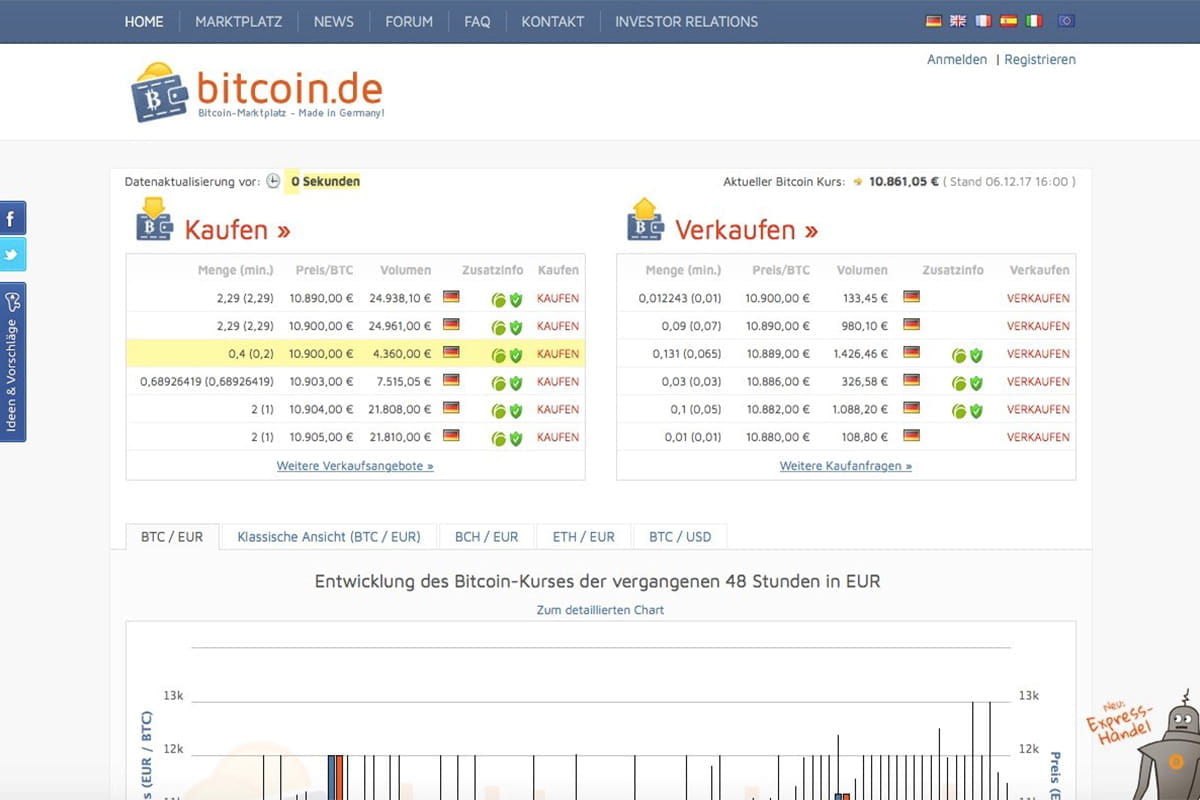Open Weitere Kaufanfragen link

pyautogui.click(x=846, y=466)
